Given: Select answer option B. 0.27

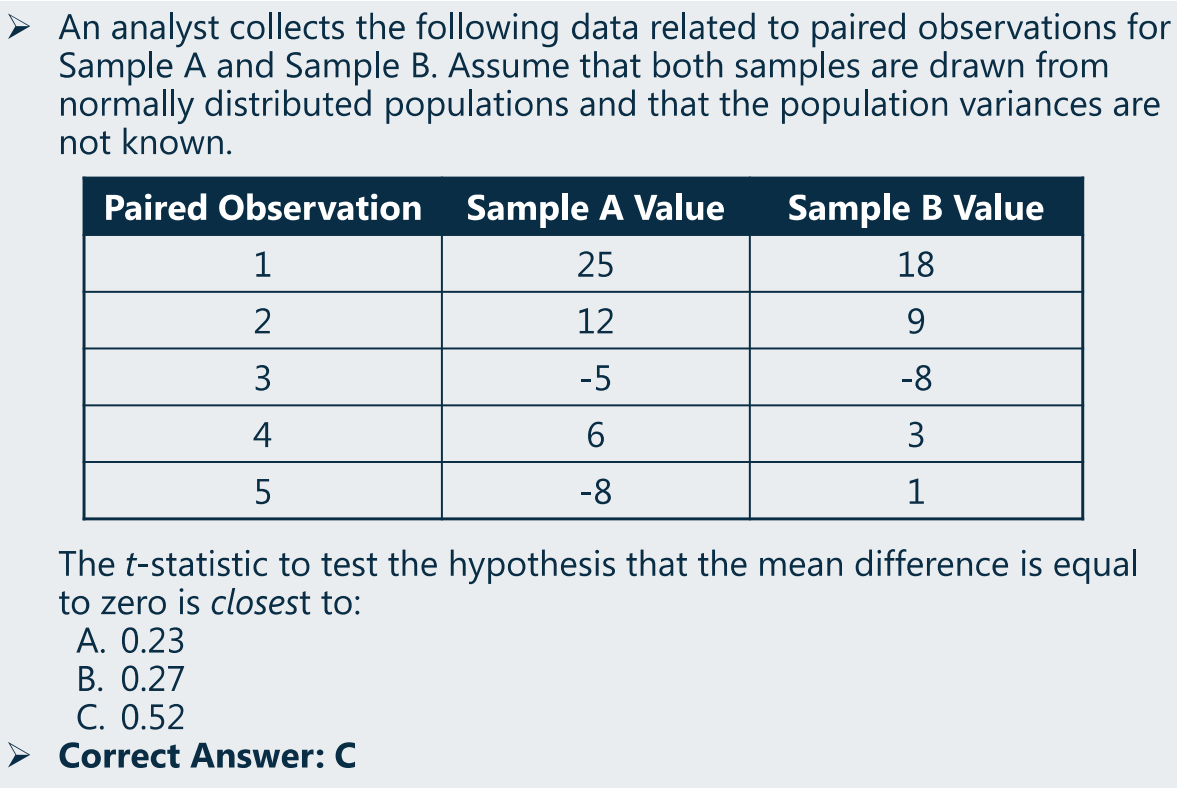Looking at the screenshot, I should (x=130, y=679).
